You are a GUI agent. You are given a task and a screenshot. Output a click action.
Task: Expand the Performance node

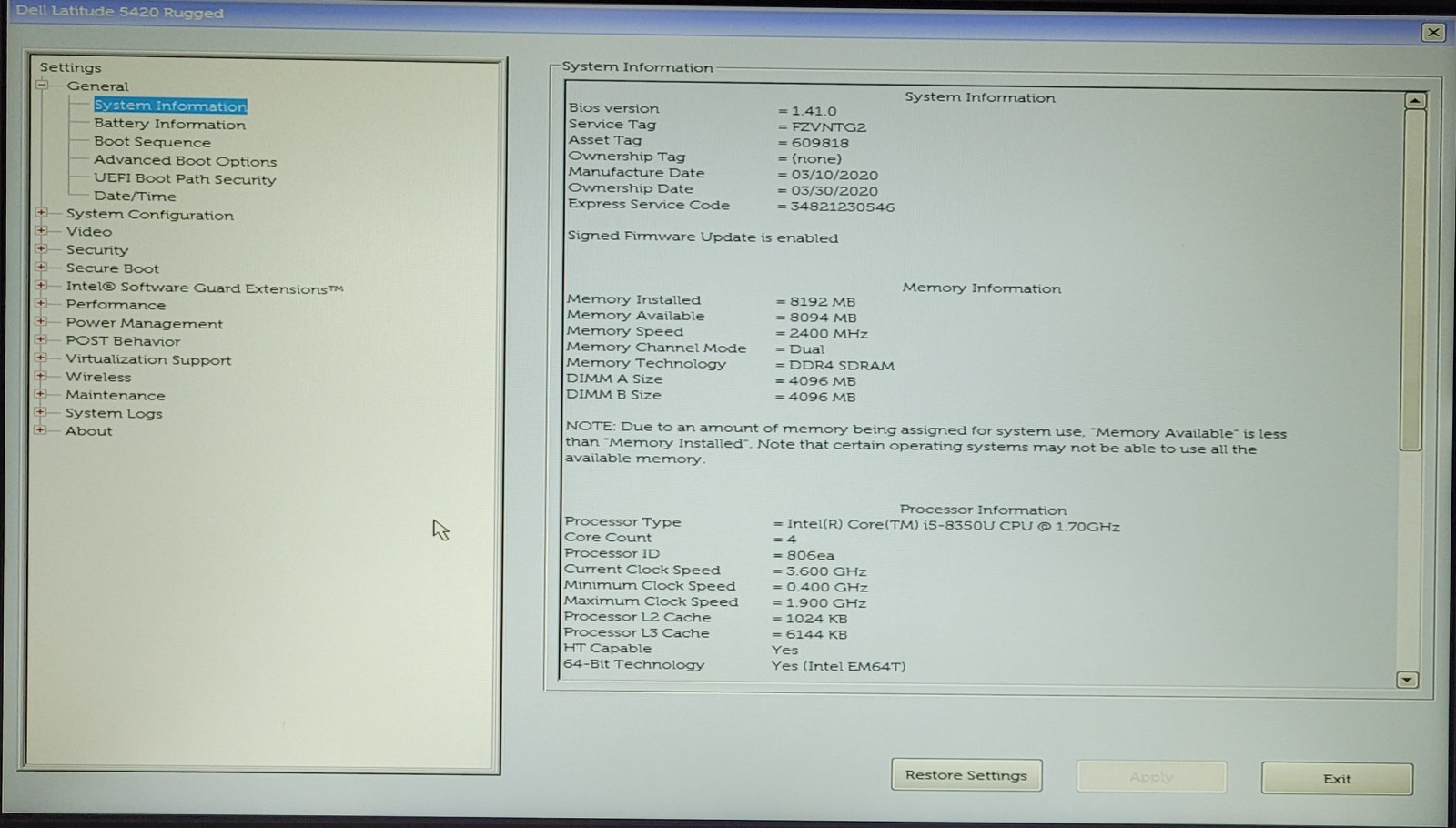point(41,303)
